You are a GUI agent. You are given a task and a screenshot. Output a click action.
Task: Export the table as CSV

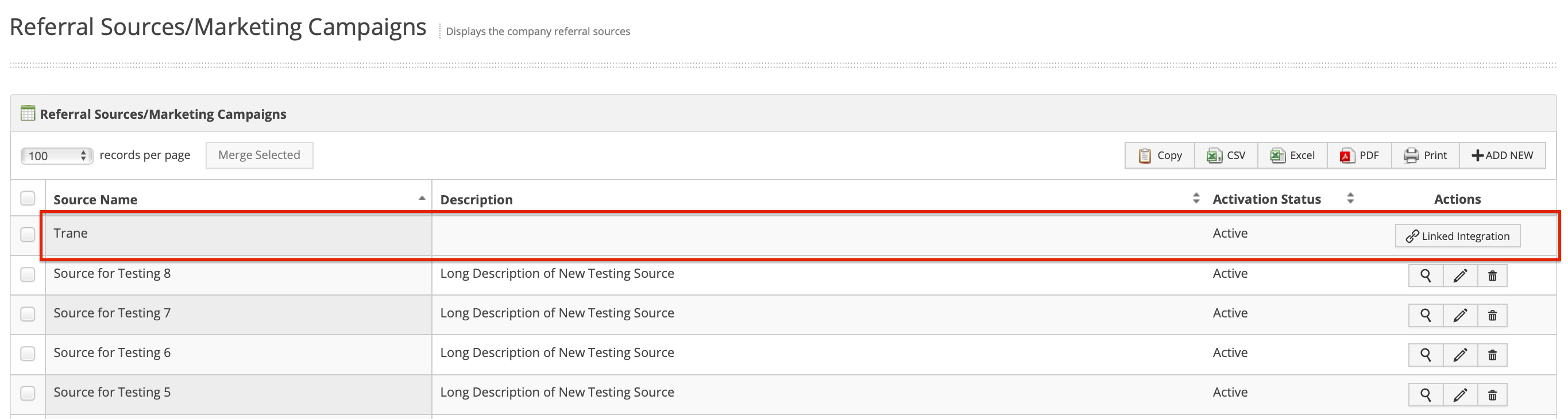tap(1226, 155)
